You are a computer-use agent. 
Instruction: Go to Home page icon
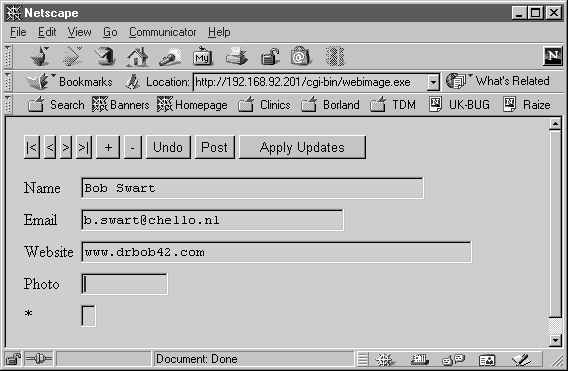[x=137, y=57]
